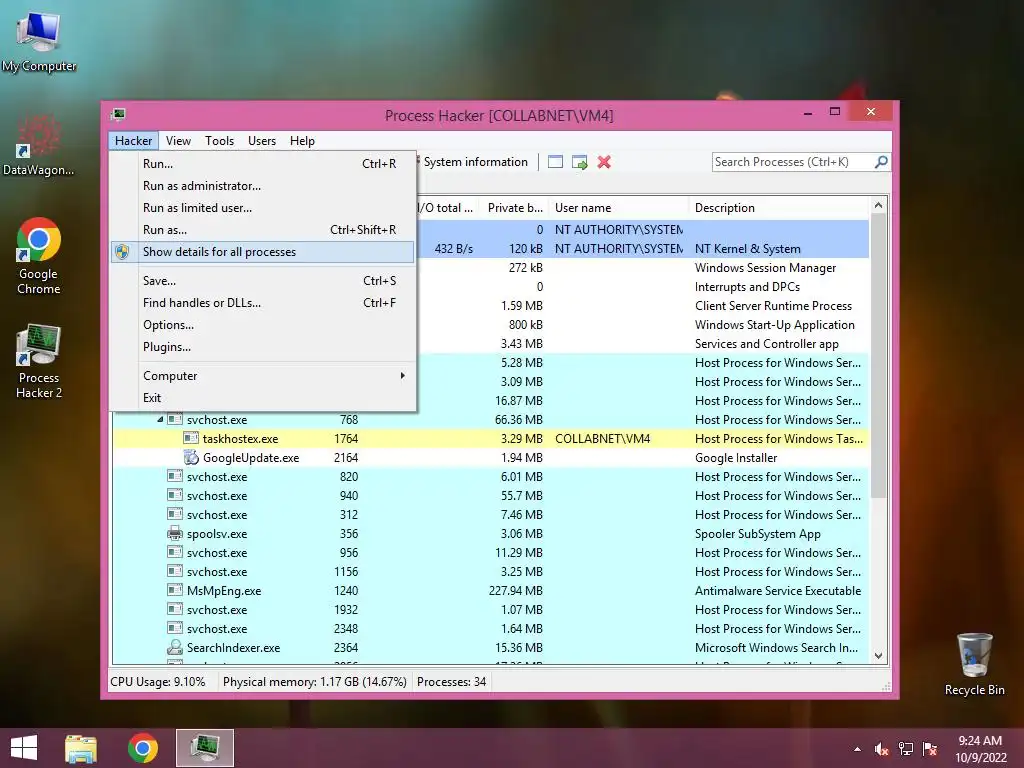Viewport: 1024px width, 768px height.
Task: Choose Exit from the Hacker menu
Action: [263, 398]
